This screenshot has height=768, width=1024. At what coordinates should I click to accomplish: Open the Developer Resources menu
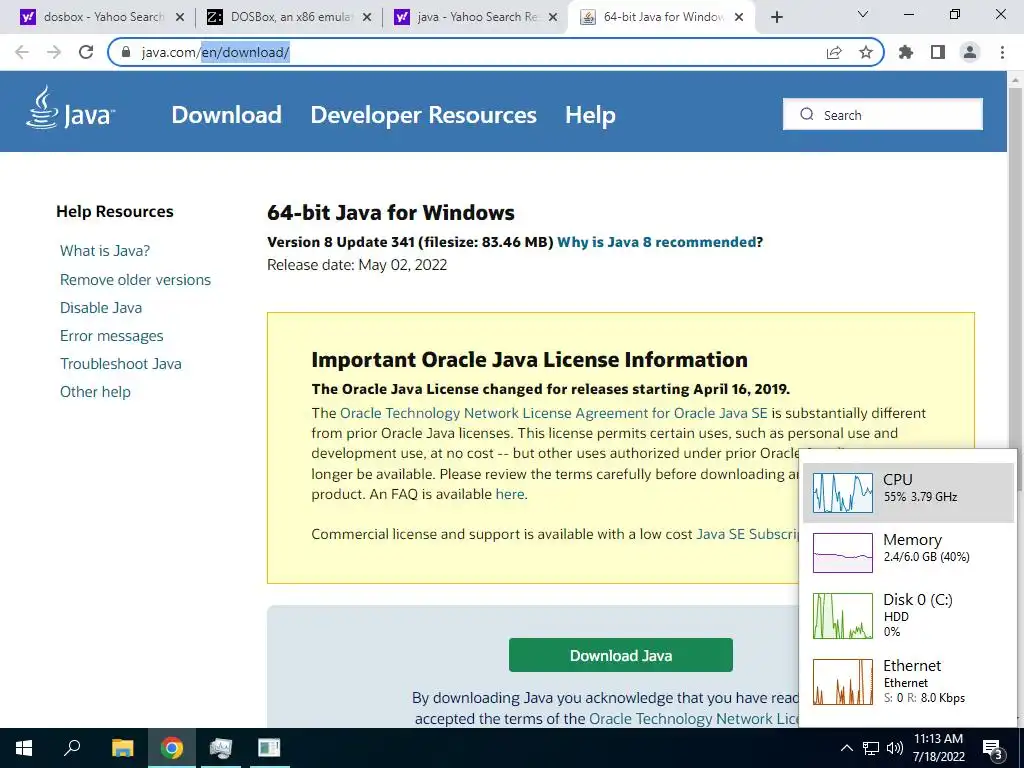coord(423,115)
